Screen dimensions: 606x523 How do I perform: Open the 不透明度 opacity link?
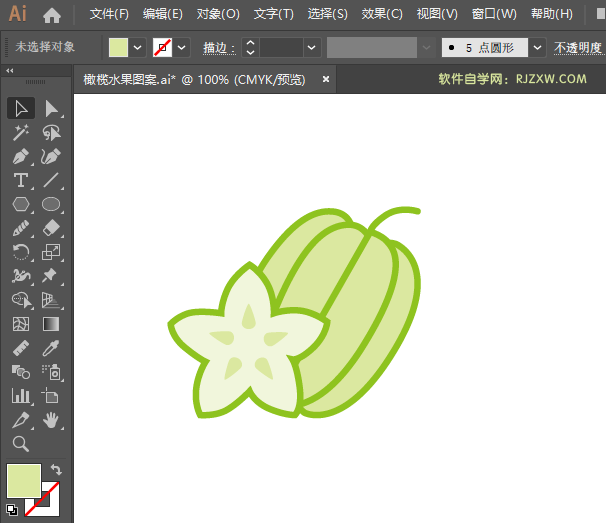tap(578, 48)
